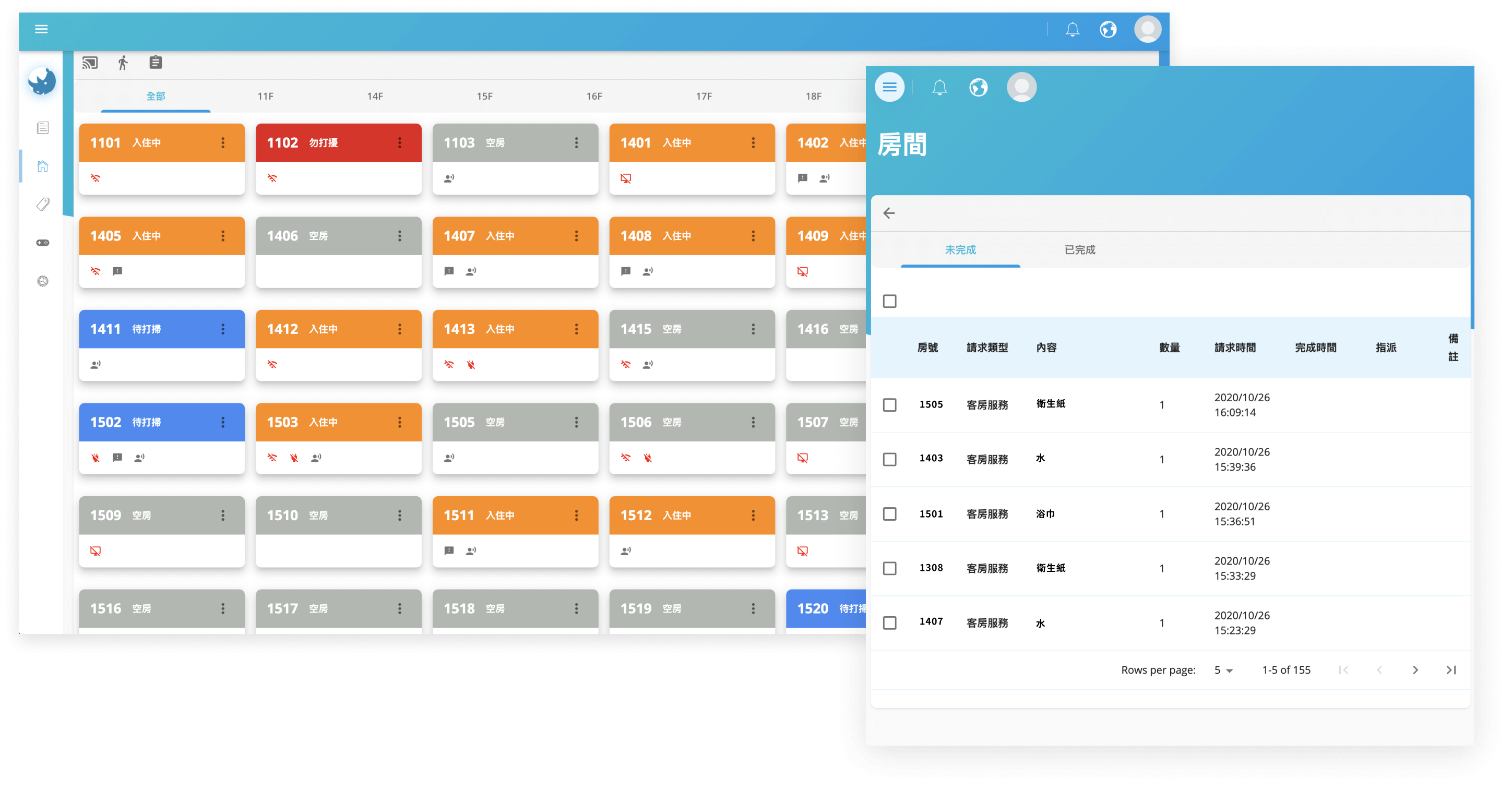Click voice icon on room 1103 card
Viewport: 1512px width, 790px height.
tap(449, 178)
